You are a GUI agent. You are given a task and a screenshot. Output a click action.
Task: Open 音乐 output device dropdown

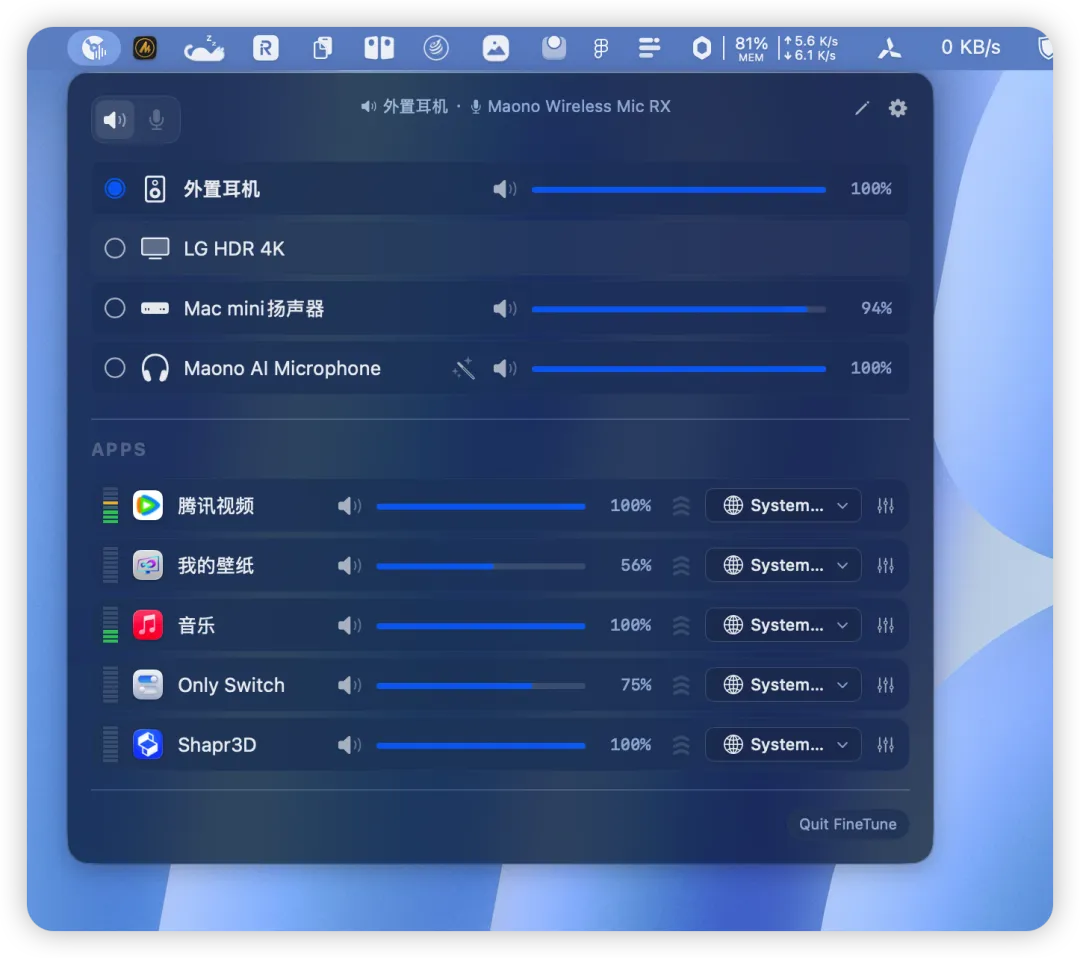[783, 625]
